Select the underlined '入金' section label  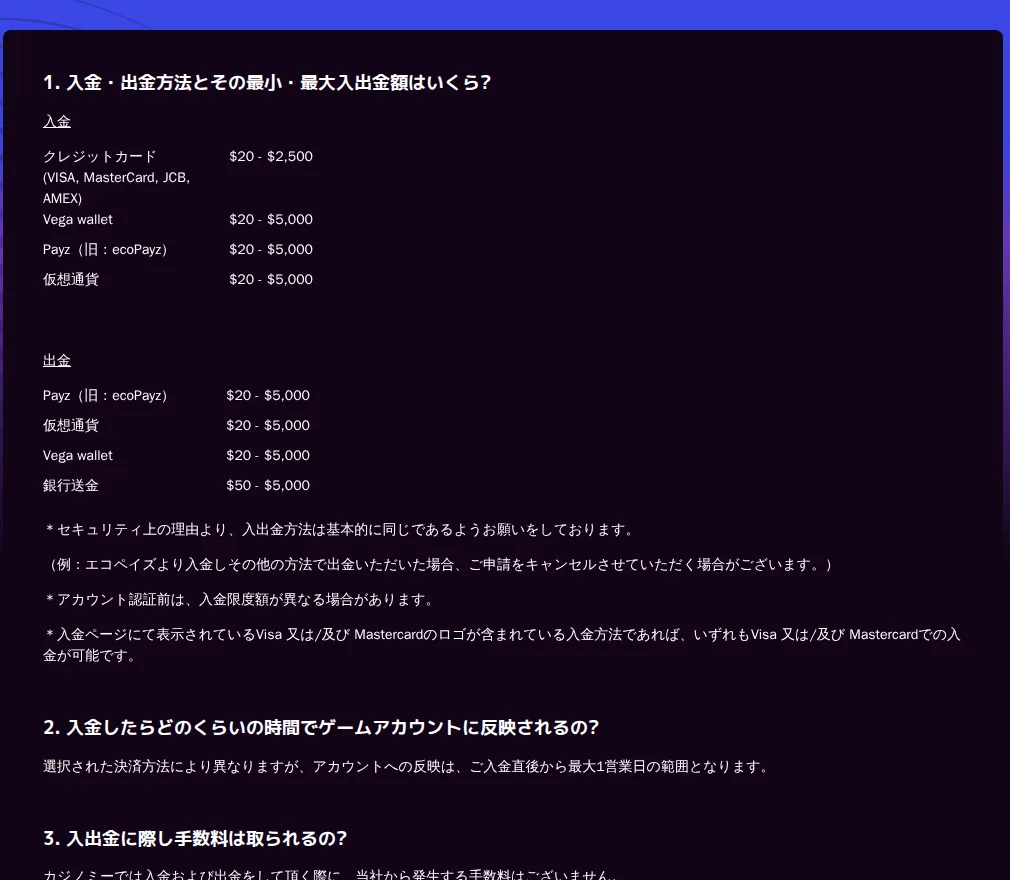pyautogui.click(x=57, y=121)
